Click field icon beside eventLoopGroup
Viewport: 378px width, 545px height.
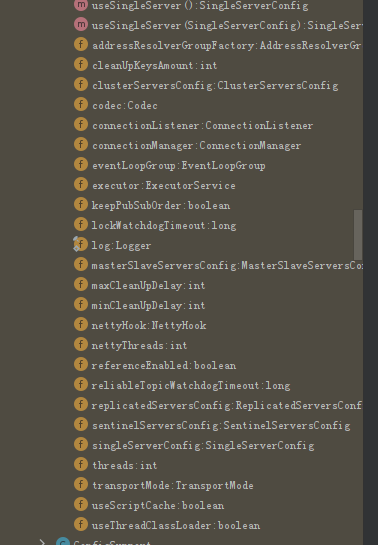[x=81, y=164]
